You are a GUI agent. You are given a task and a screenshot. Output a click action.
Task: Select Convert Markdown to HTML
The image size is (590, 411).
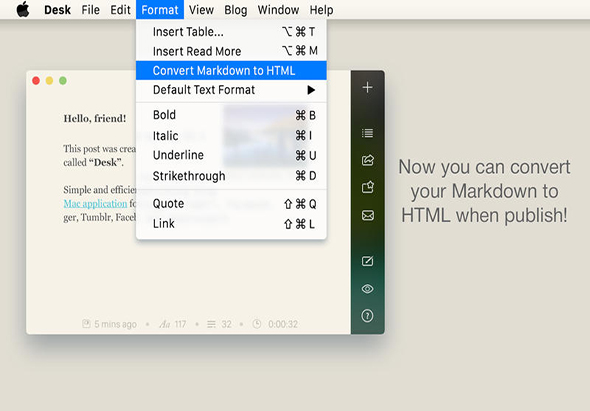click(x=231, y=70)
